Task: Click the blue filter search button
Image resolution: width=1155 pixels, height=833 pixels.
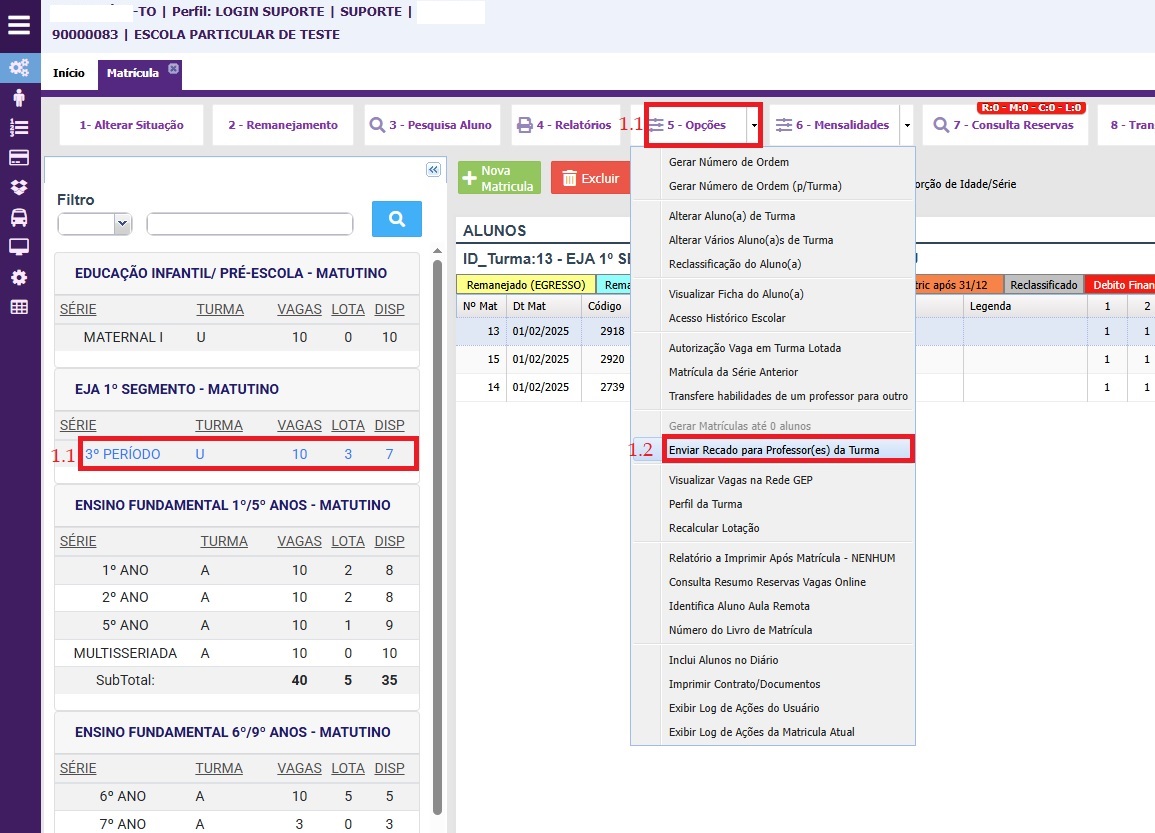Action: [396, 219]
